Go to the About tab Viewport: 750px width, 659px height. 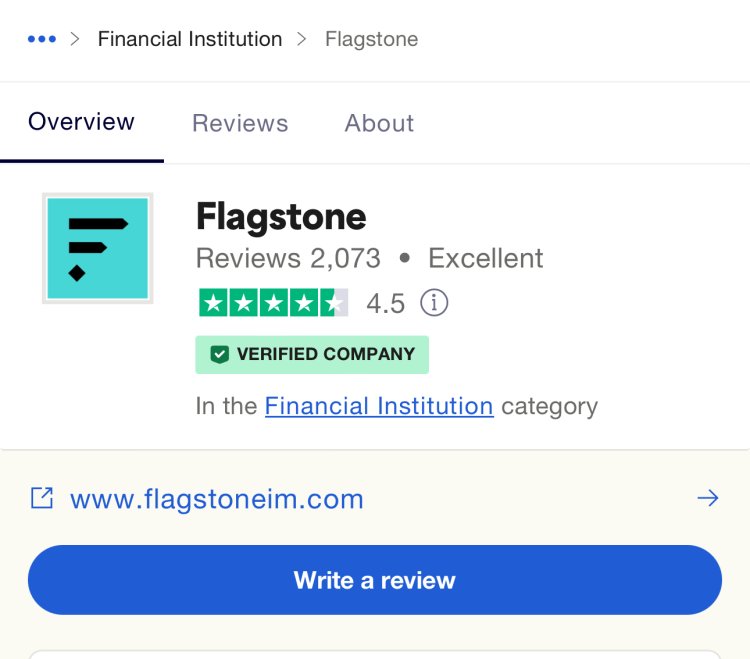click(x=379, y=123)
